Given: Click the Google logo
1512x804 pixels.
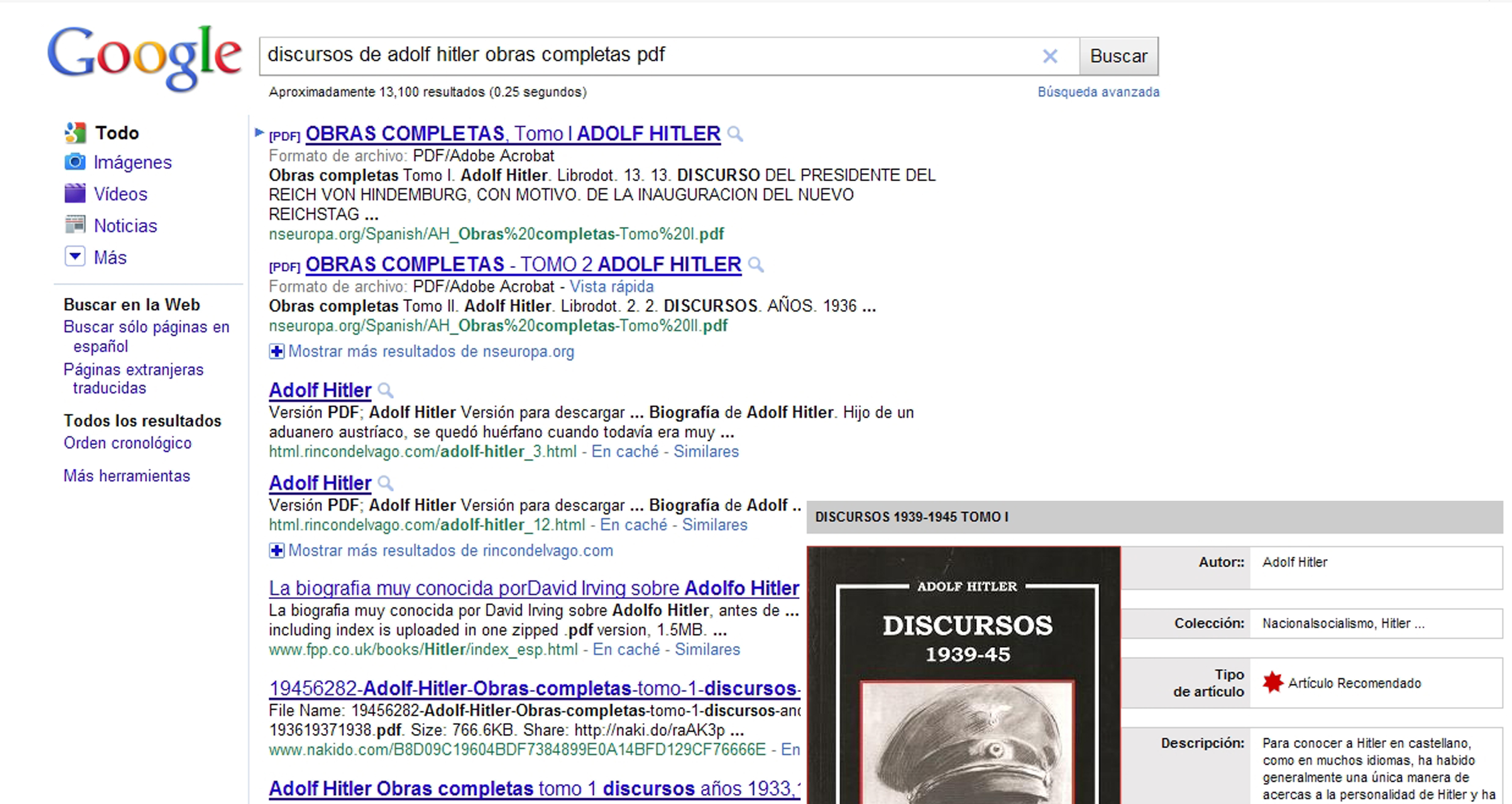Looking at the screenshot, I should (x=144, y=58).
